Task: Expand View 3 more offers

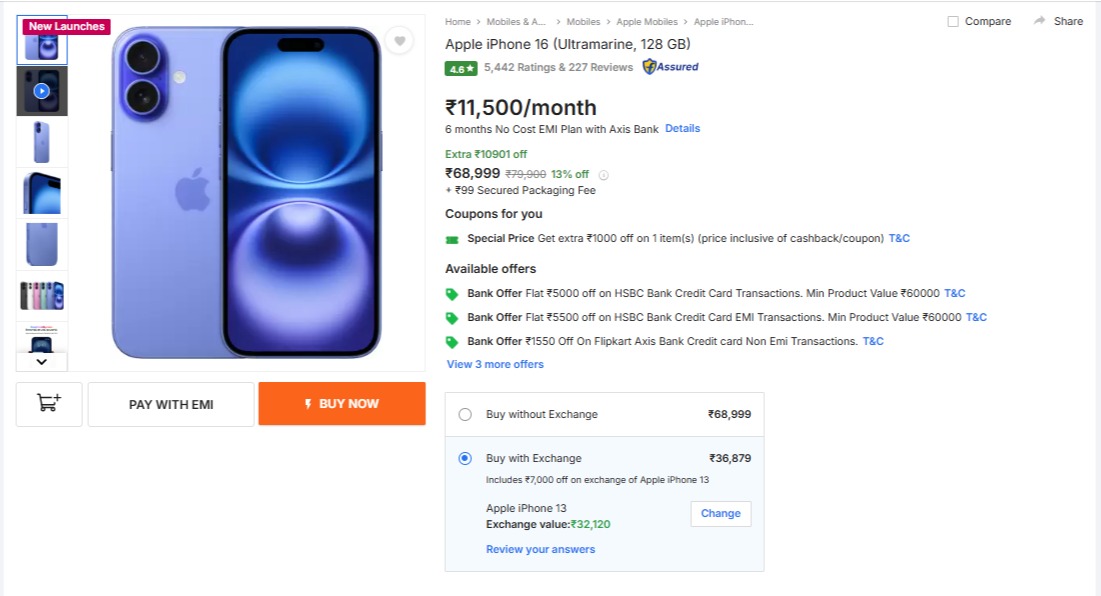Action: coord(495,364)
